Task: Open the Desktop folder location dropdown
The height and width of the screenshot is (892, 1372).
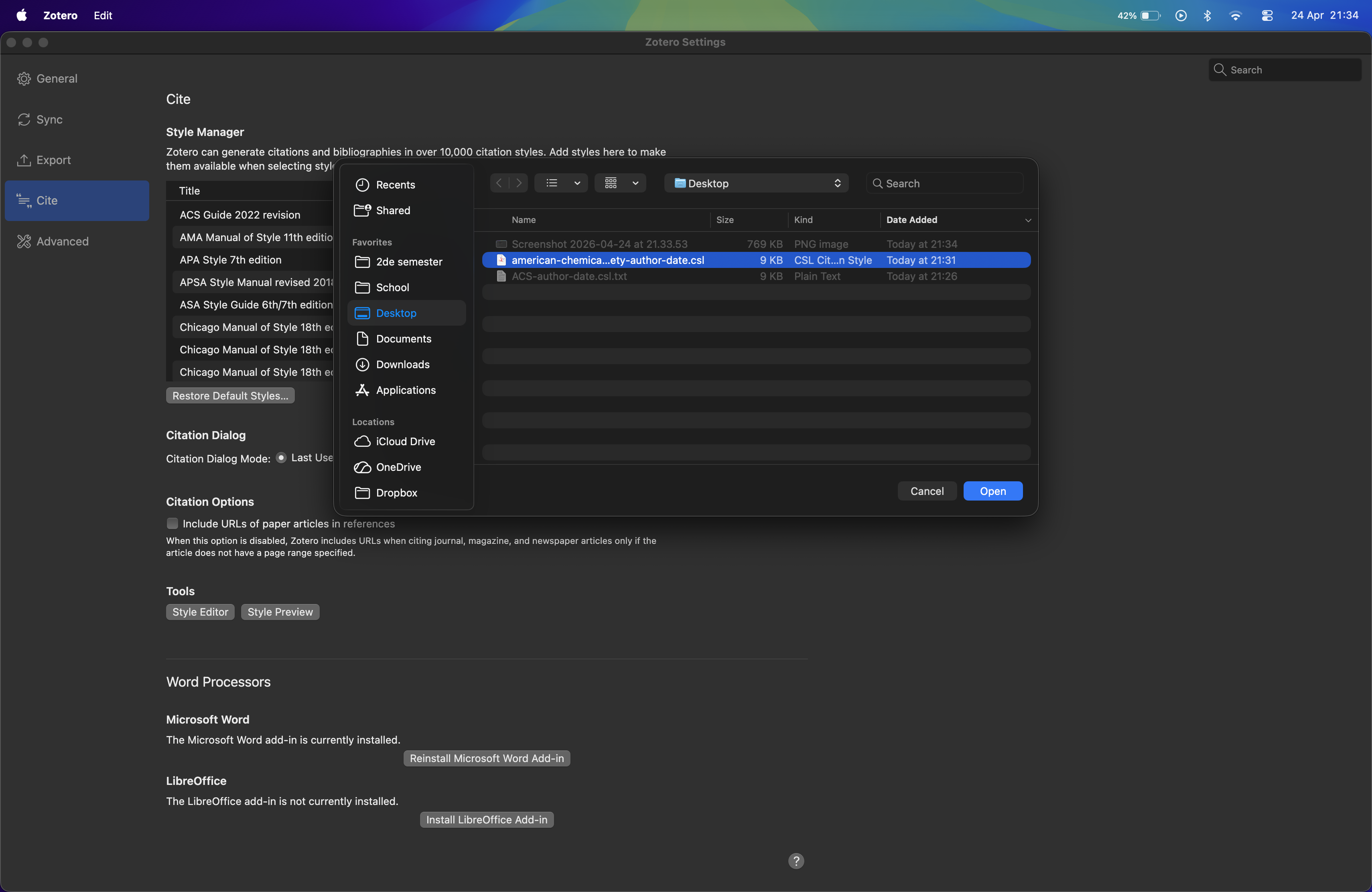Action: coord(756,183)
